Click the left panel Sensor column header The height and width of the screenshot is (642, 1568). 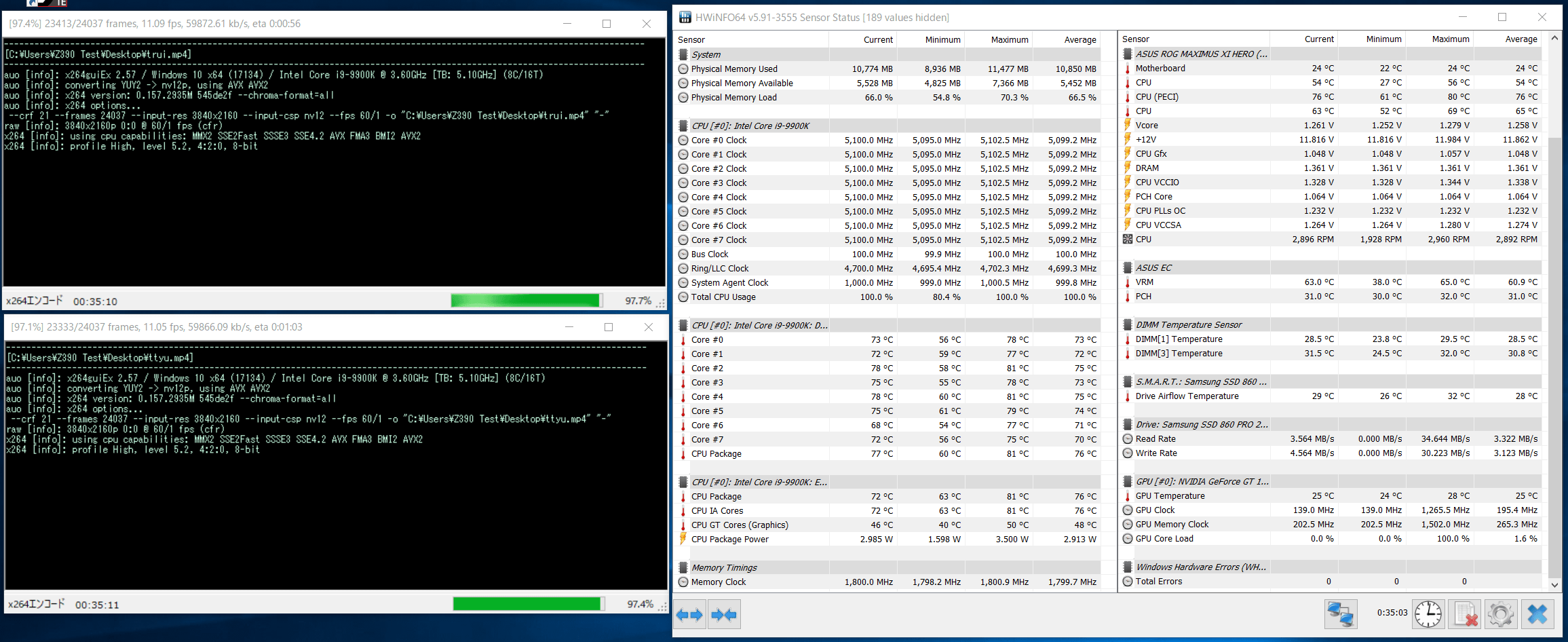tap(752, 39)
